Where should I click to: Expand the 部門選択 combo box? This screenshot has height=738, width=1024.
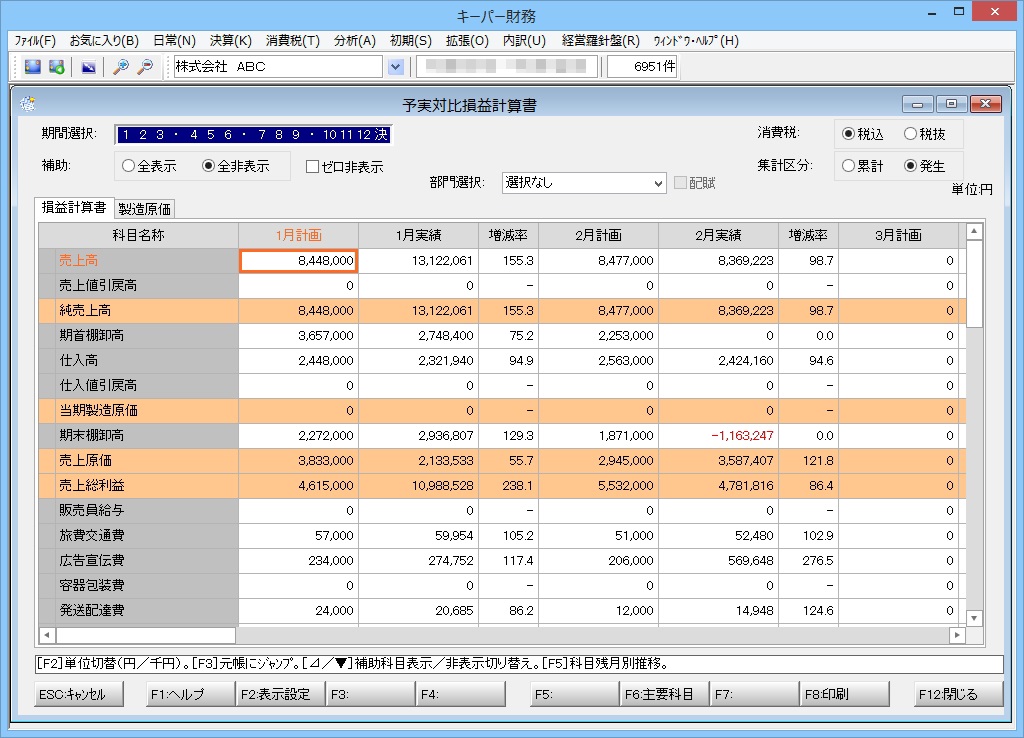click(x=658, y=184)
